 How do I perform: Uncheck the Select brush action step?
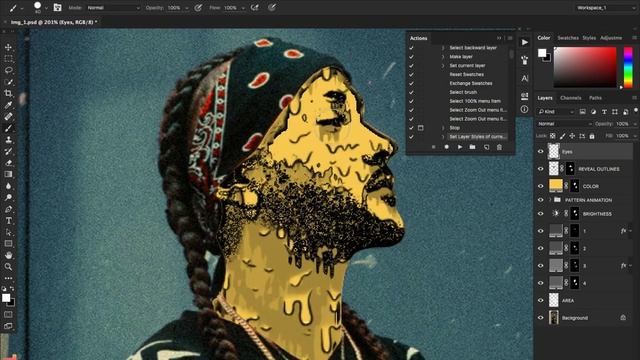pos(411,92)
